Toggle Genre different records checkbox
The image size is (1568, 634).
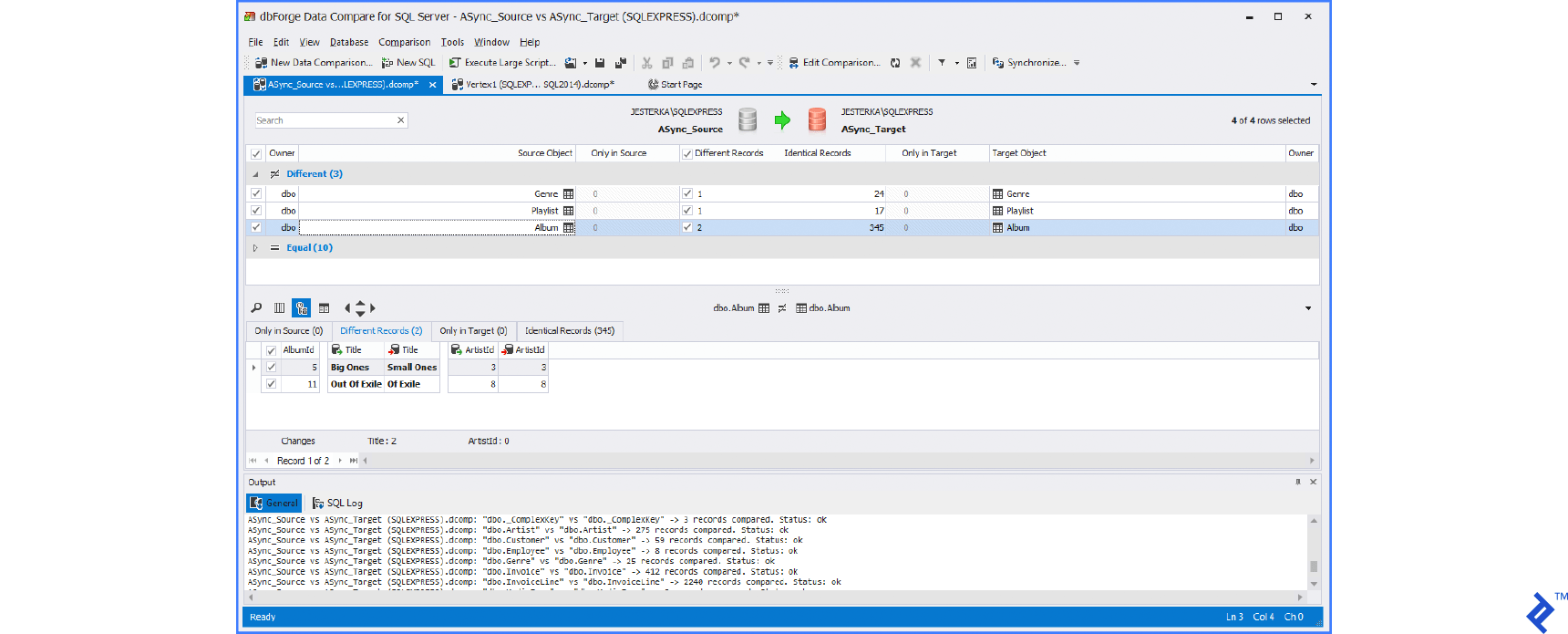tap(686, 193)
